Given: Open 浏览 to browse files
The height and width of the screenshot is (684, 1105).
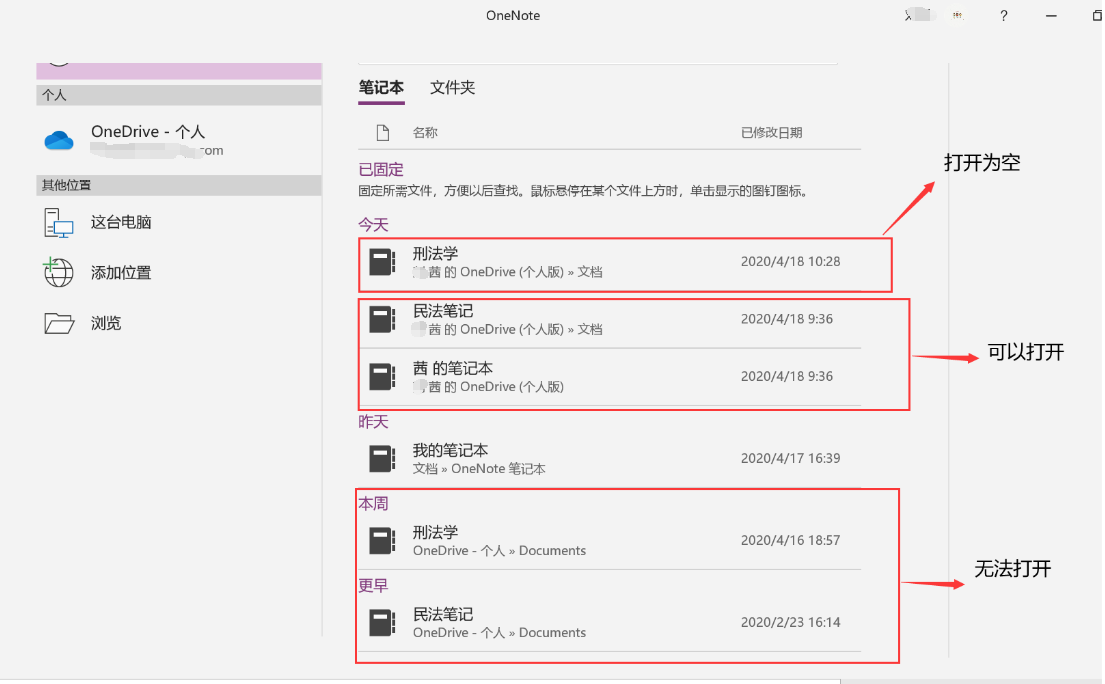Looking at the screenshot, I should (179, 323).
